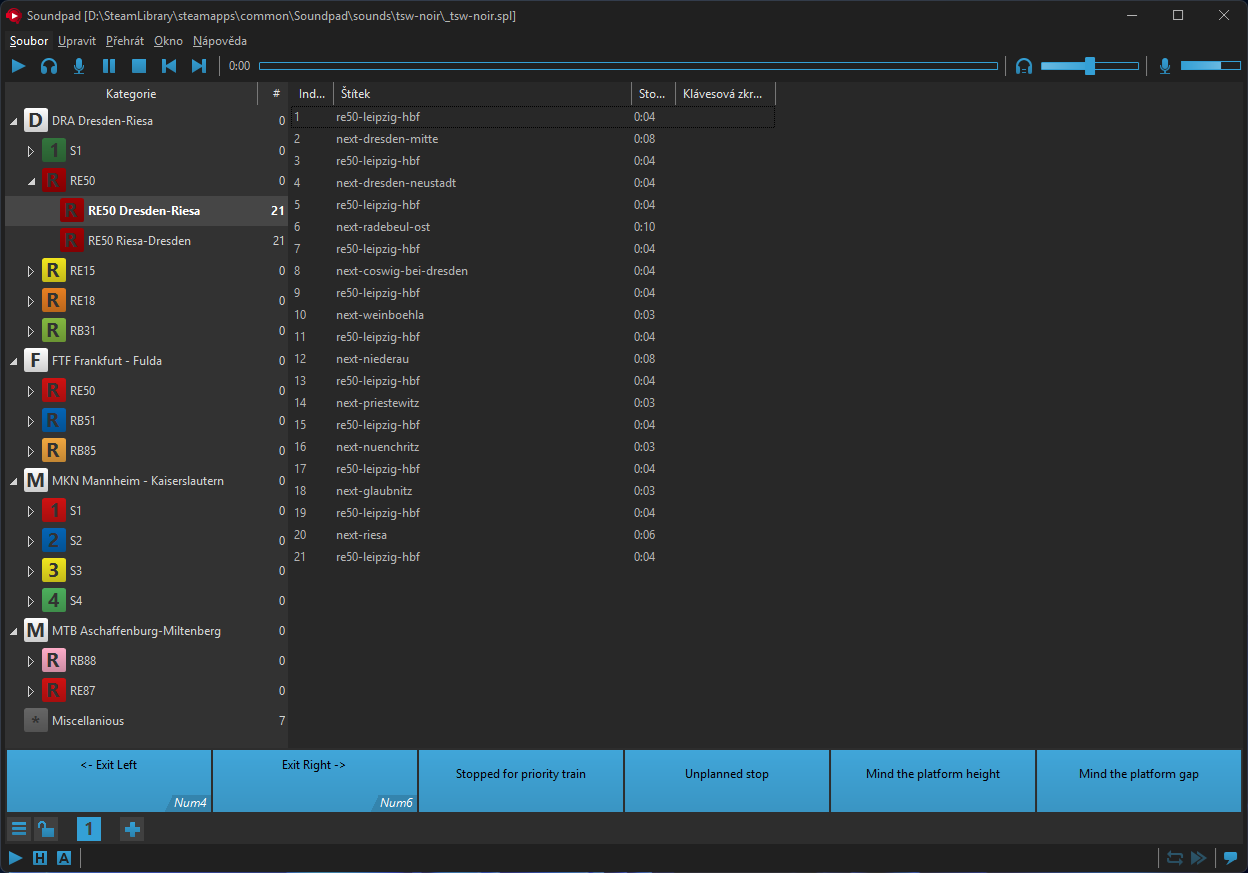
Task: Collapse the FTF Frankfurt - Fulda category
Action: (13, 361)
